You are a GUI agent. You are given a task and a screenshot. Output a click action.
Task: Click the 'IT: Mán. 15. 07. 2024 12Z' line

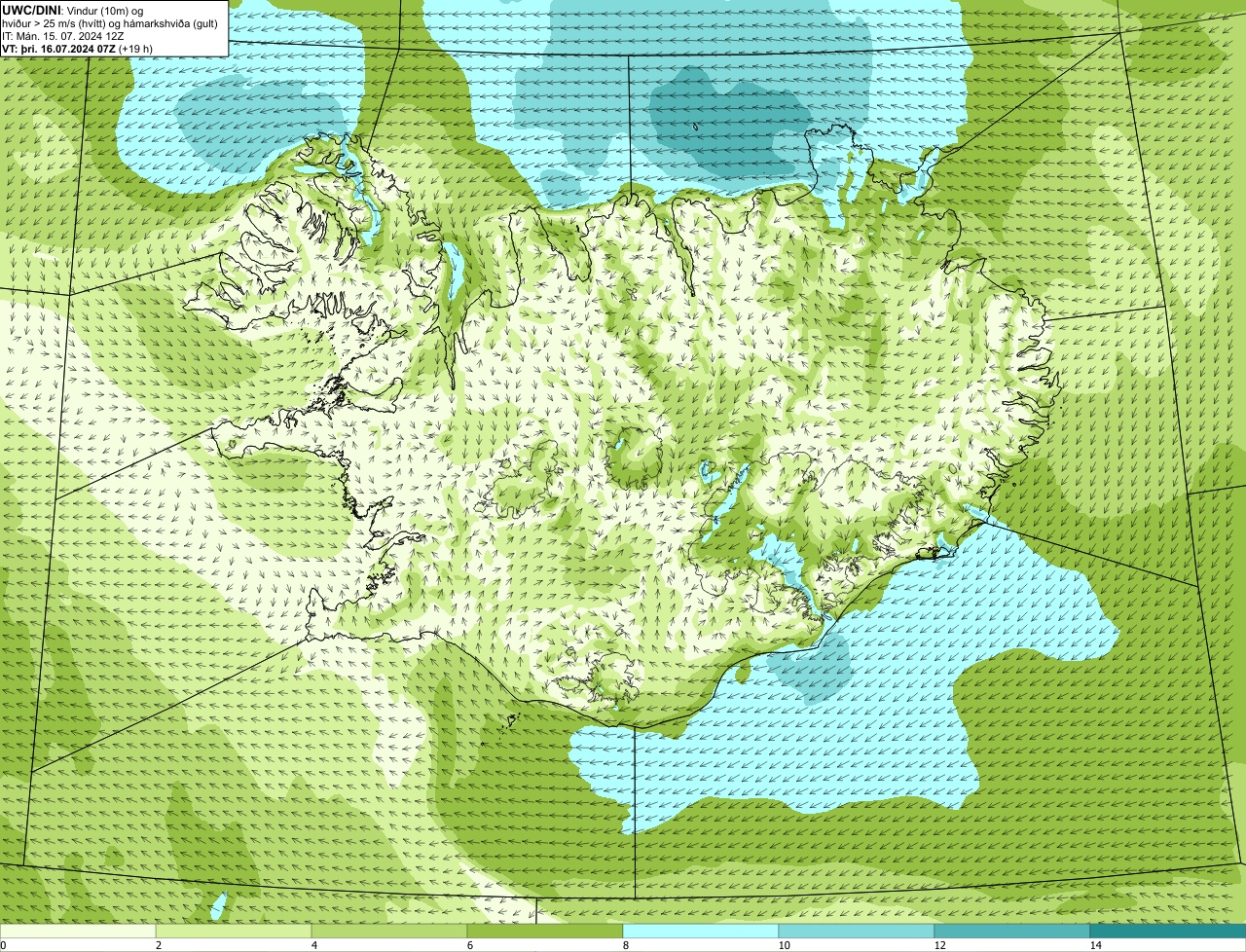pos(62,36)
